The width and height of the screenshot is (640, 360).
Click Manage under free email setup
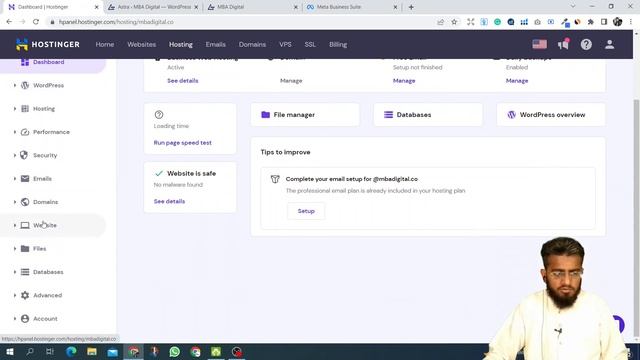pyautogui.click(x=404, y=81)
